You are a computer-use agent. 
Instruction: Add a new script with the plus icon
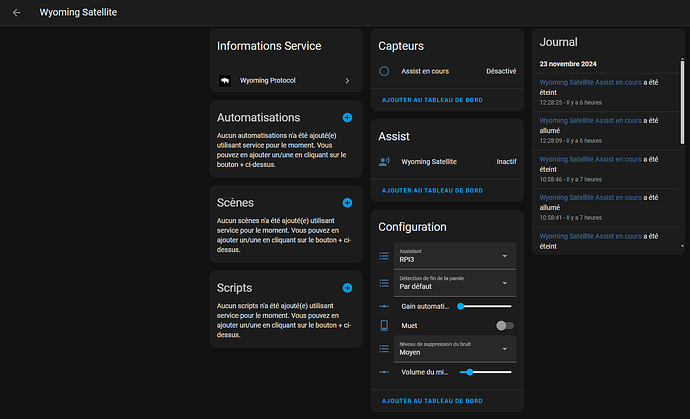347,288
